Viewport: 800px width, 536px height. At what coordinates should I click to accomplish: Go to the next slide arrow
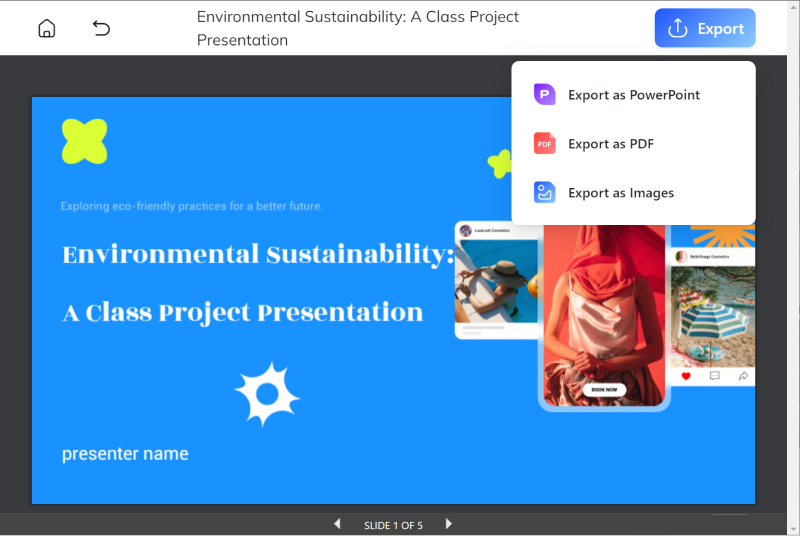(x=449, y=524)
